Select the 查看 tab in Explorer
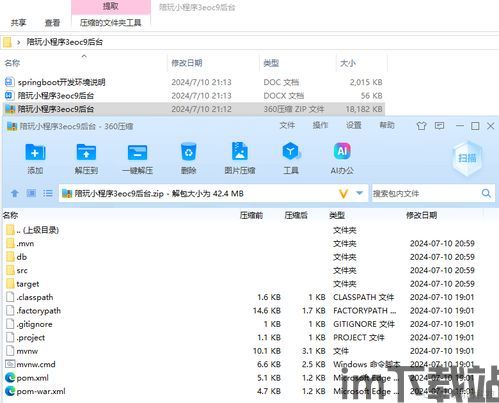 click(x=52, y=23)
